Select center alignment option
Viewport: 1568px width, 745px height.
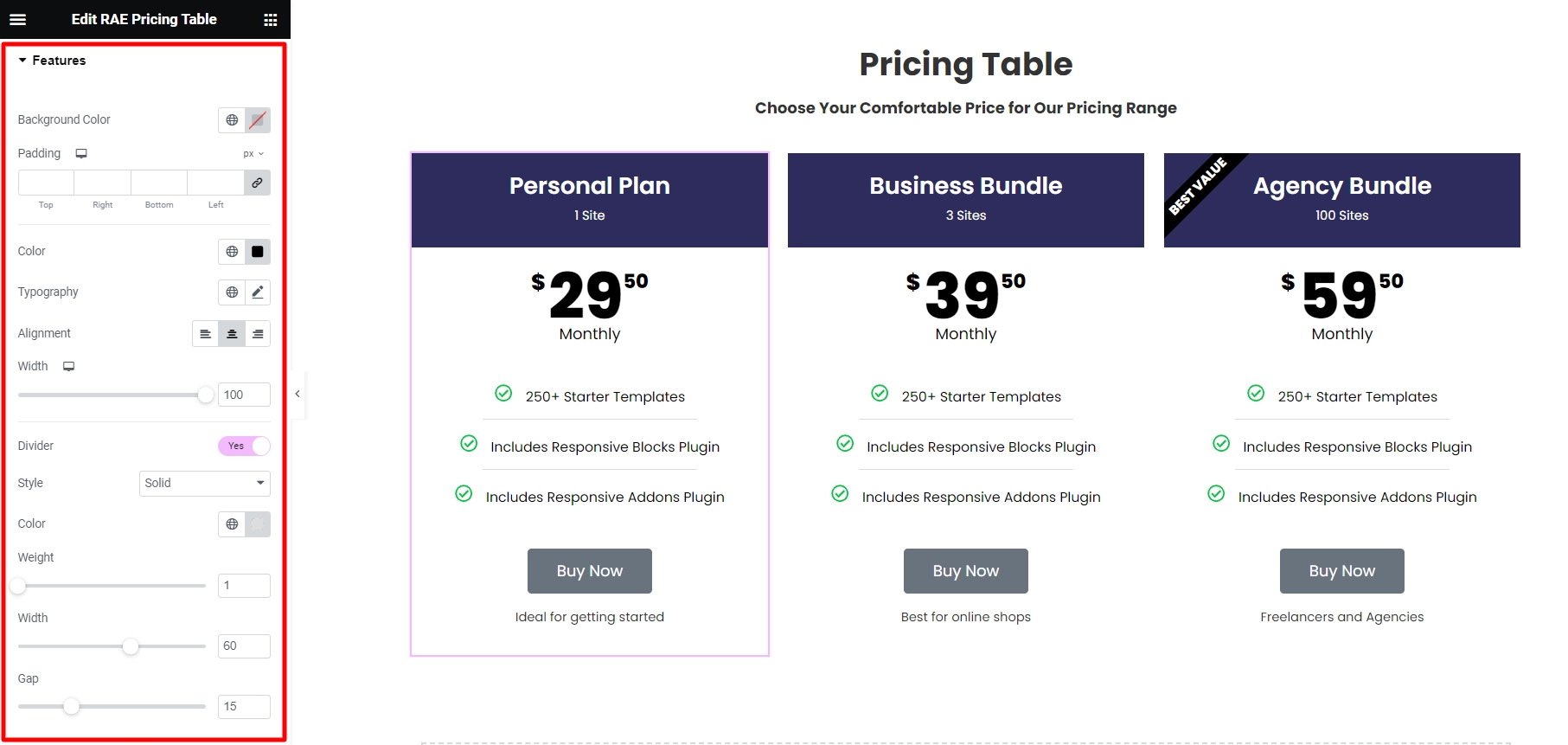(232, 334)
